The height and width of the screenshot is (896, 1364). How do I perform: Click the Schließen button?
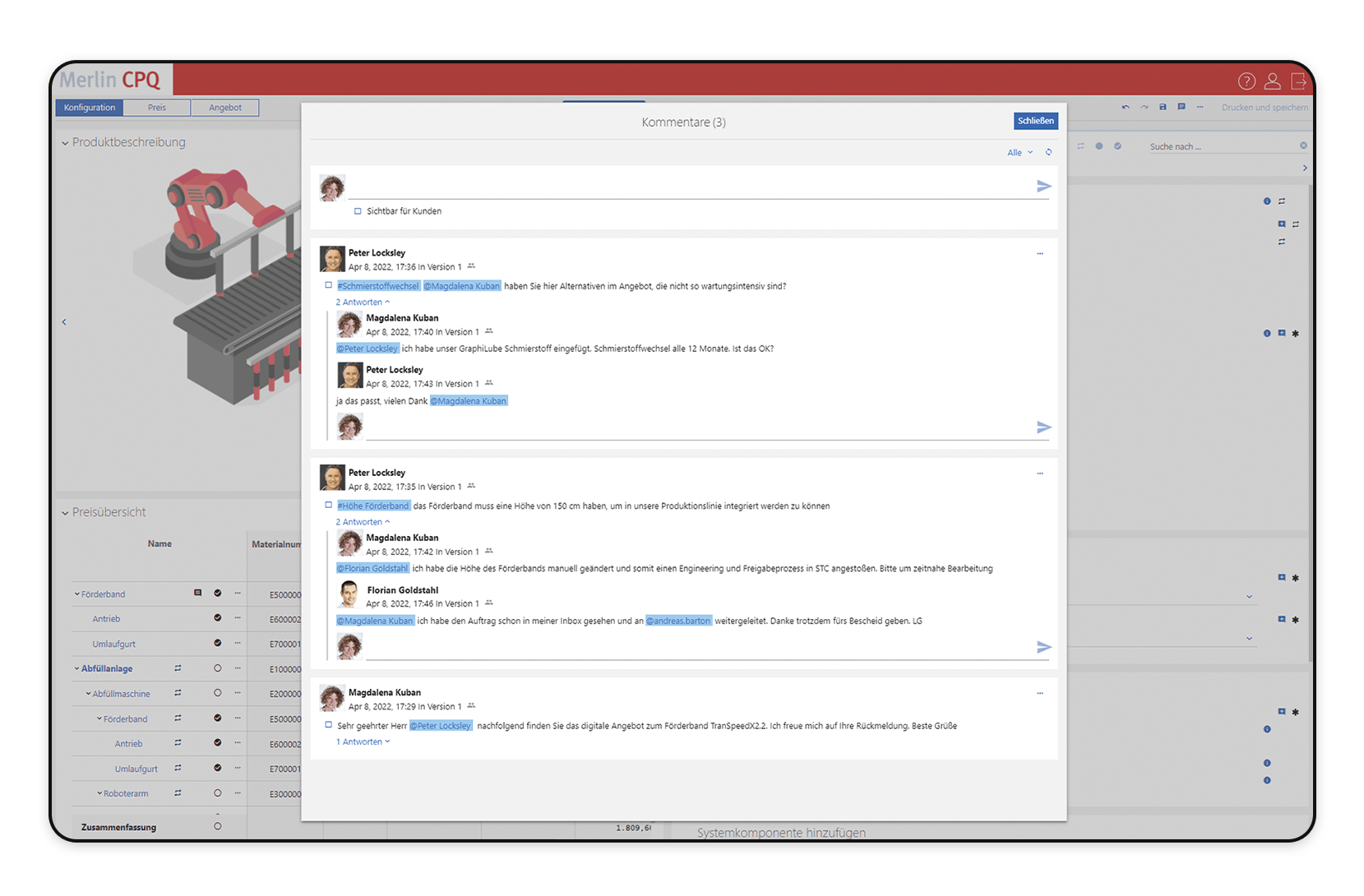(1036, 121)
